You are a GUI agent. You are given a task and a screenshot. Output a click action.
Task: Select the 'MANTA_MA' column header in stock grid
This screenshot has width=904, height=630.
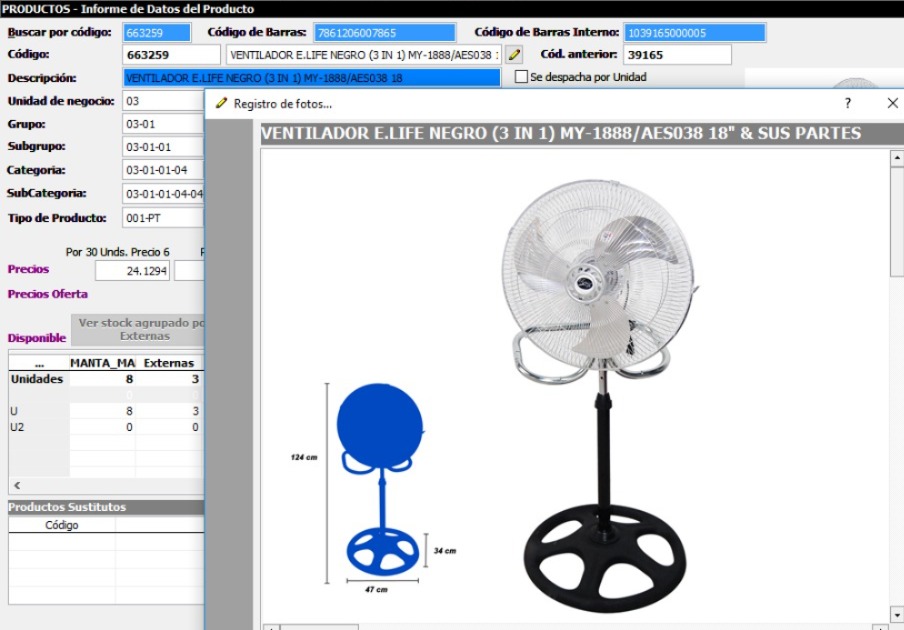pyautogui.click(x=101, y=363)
